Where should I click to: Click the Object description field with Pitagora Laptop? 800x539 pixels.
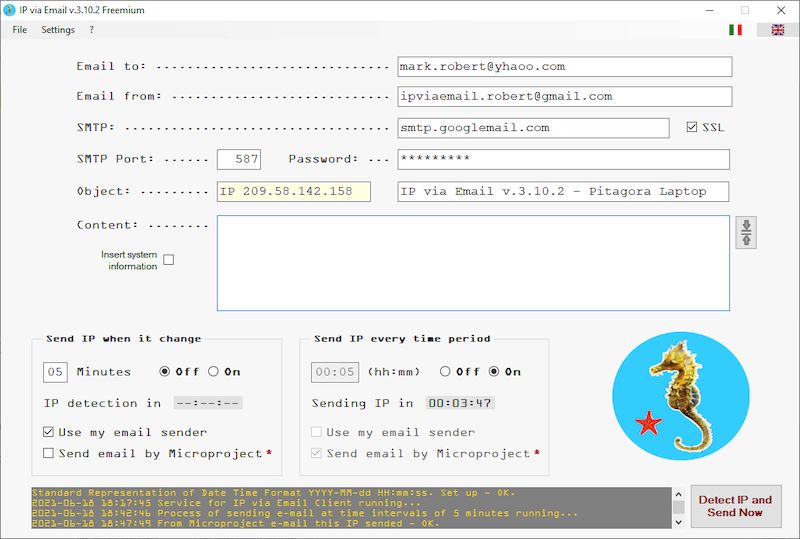563,192
